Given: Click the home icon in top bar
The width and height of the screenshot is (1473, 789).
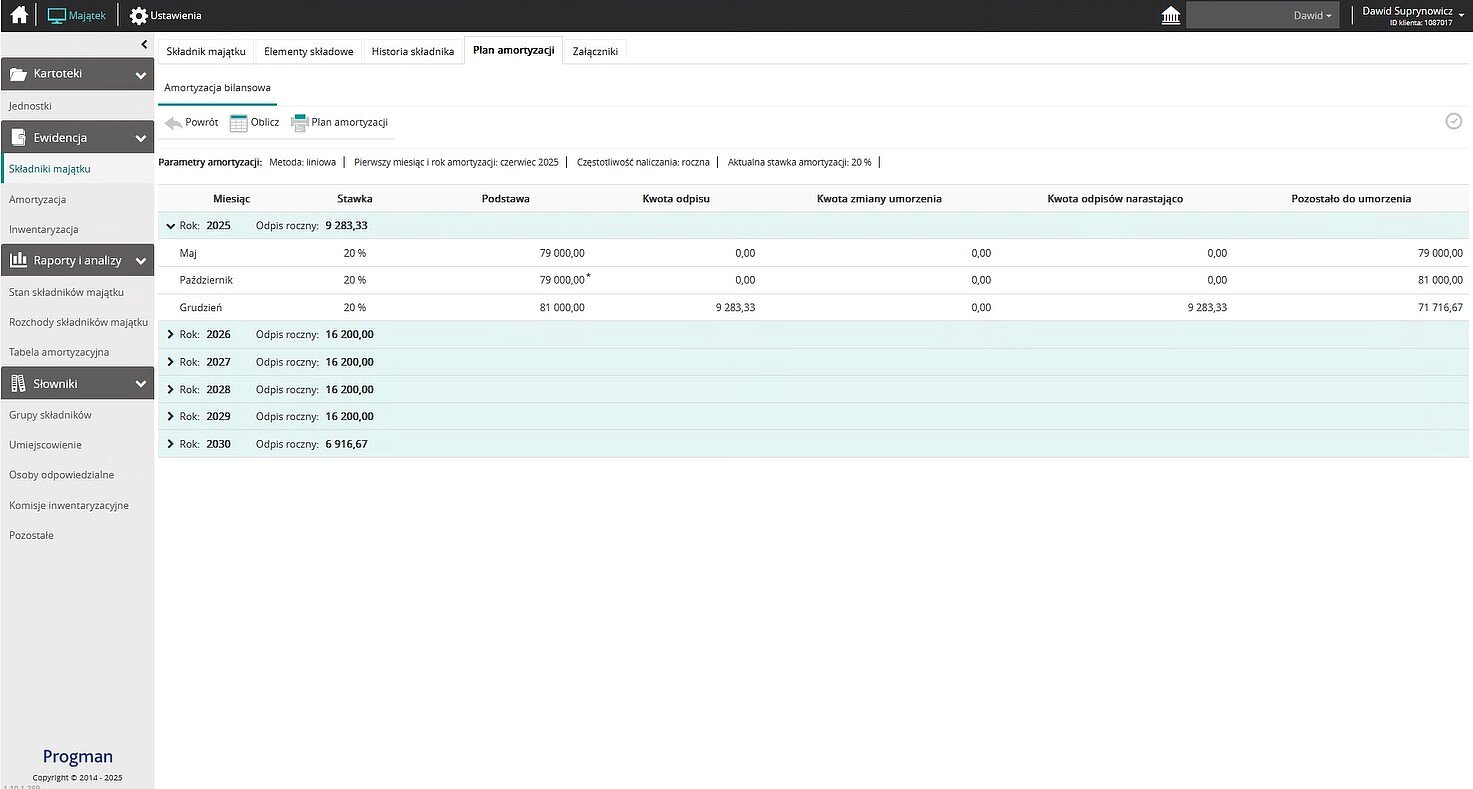Looking at the screenshot, I should click(x=18, y=16).
